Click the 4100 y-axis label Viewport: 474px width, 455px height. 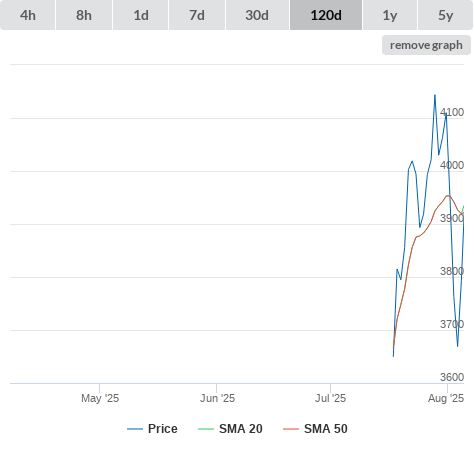[452, 112]
